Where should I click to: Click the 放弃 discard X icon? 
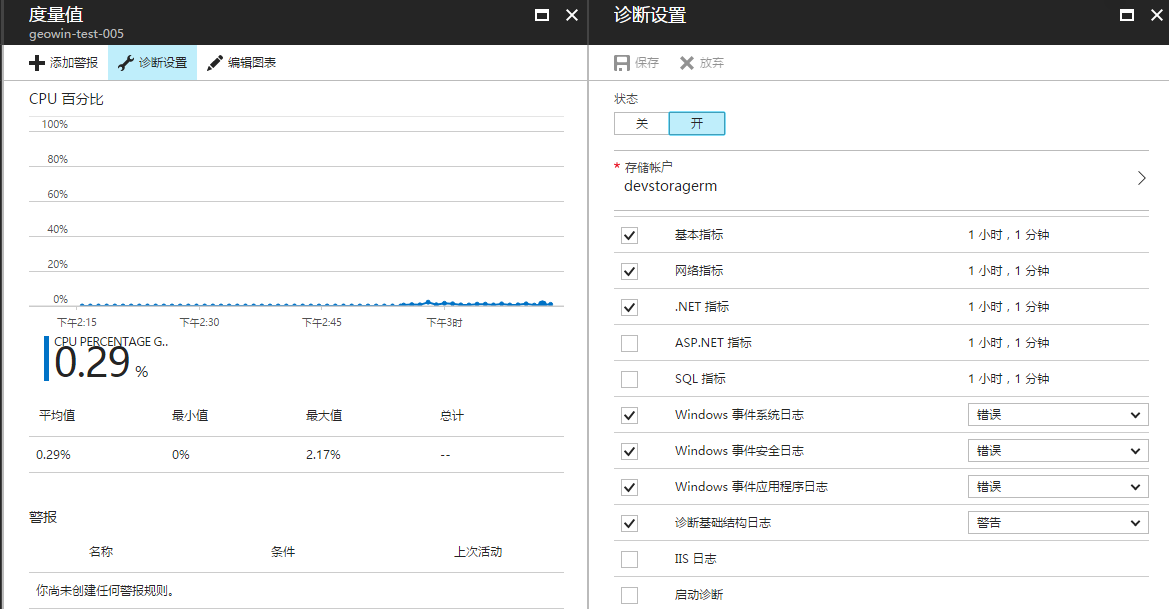point(686,63)
